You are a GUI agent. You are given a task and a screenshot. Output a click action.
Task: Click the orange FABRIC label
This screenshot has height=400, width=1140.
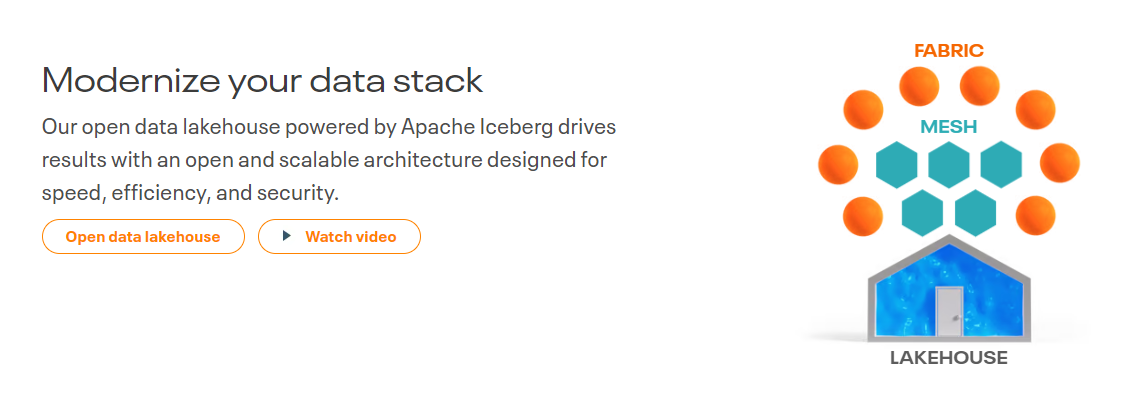pyautogui.click(x=949, y=50)
